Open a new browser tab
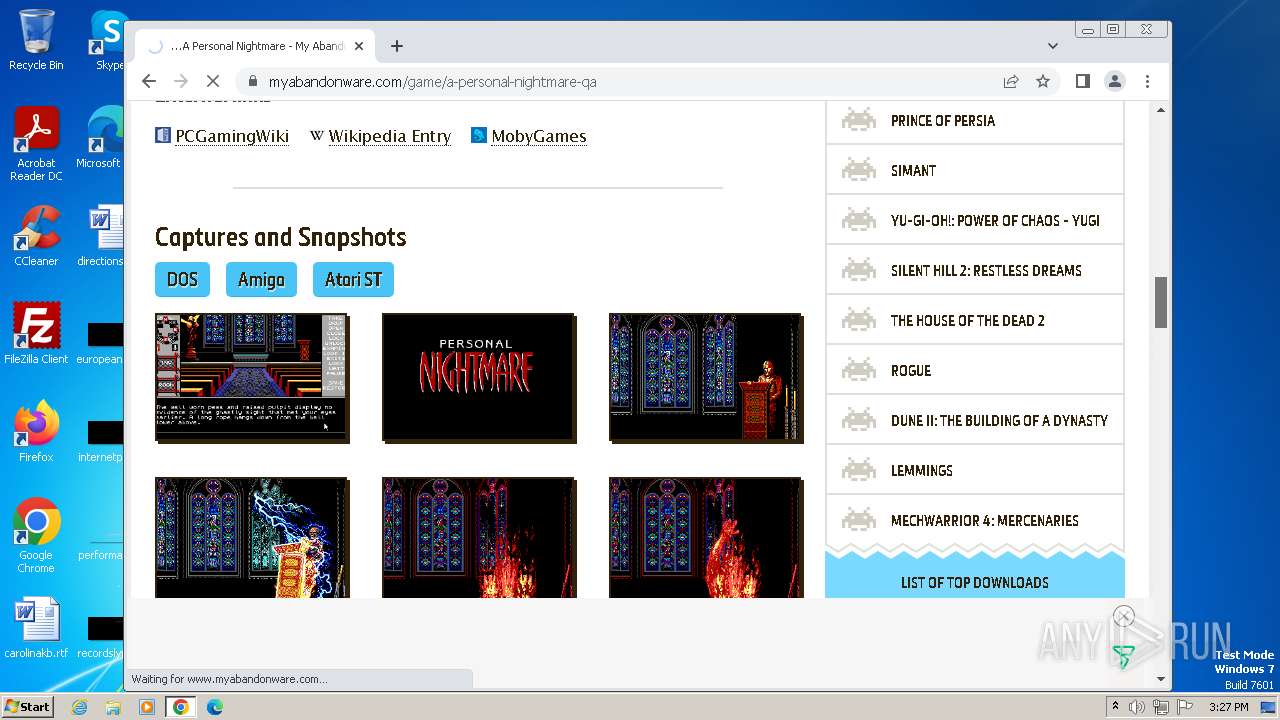 click(x=397, y=46)
